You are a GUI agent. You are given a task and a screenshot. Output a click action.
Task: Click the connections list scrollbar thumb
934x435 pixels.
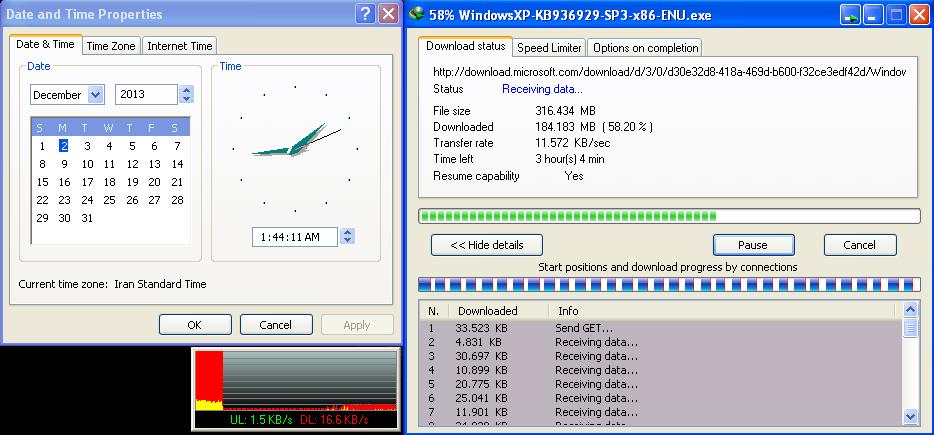911,328
